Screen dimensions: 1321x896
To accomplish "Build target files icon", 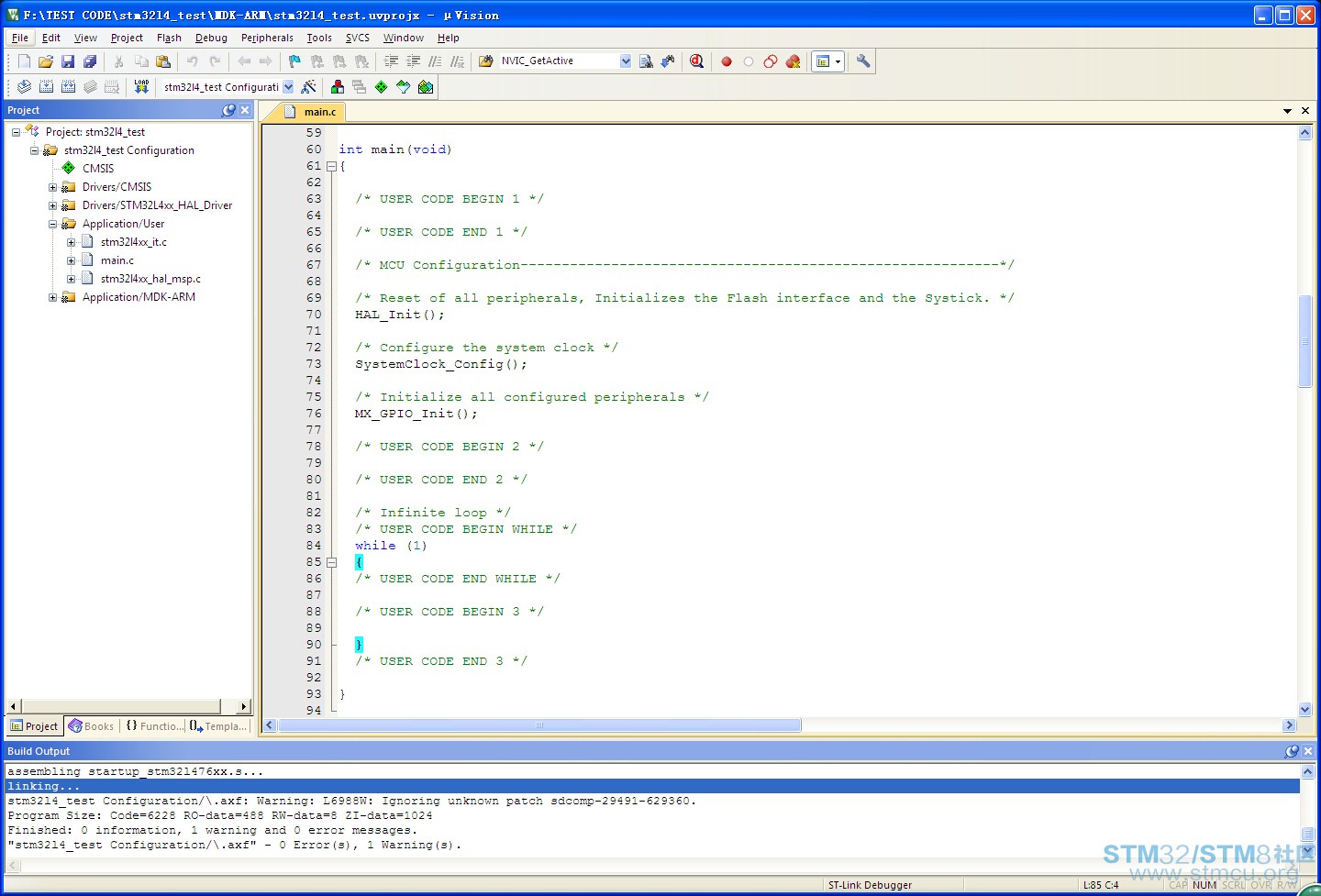I will coord(46,87).
